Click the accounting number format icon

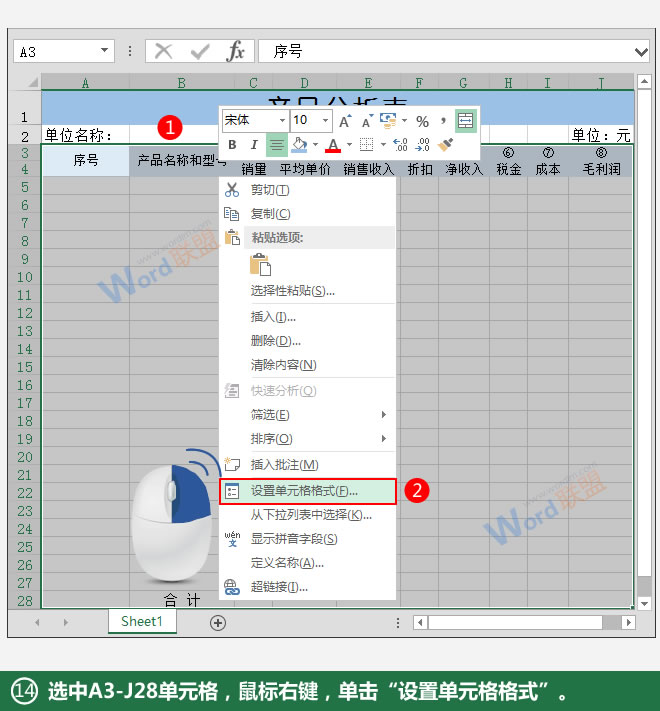pos(388,120)
